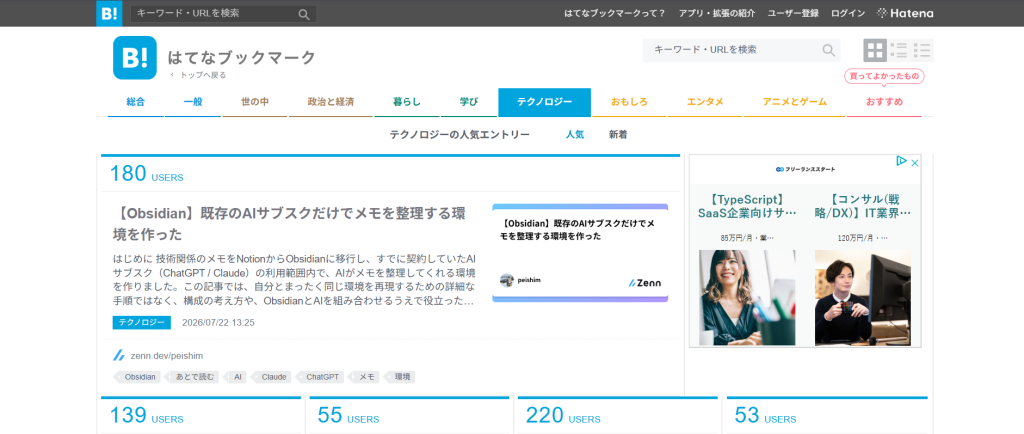
Task: Click the フリーランススタート ad logo
Action: click(x=805, y=170)
